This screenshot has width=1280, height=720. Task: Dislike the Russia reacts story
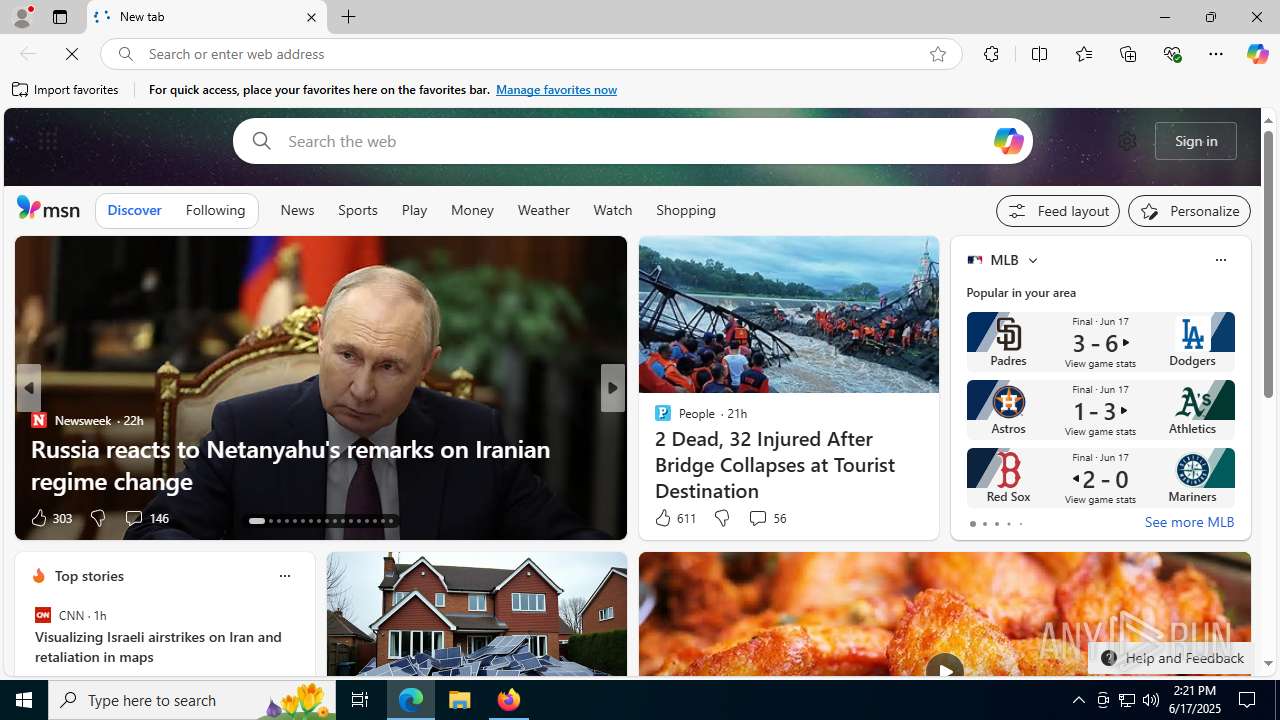pos(97,518)
